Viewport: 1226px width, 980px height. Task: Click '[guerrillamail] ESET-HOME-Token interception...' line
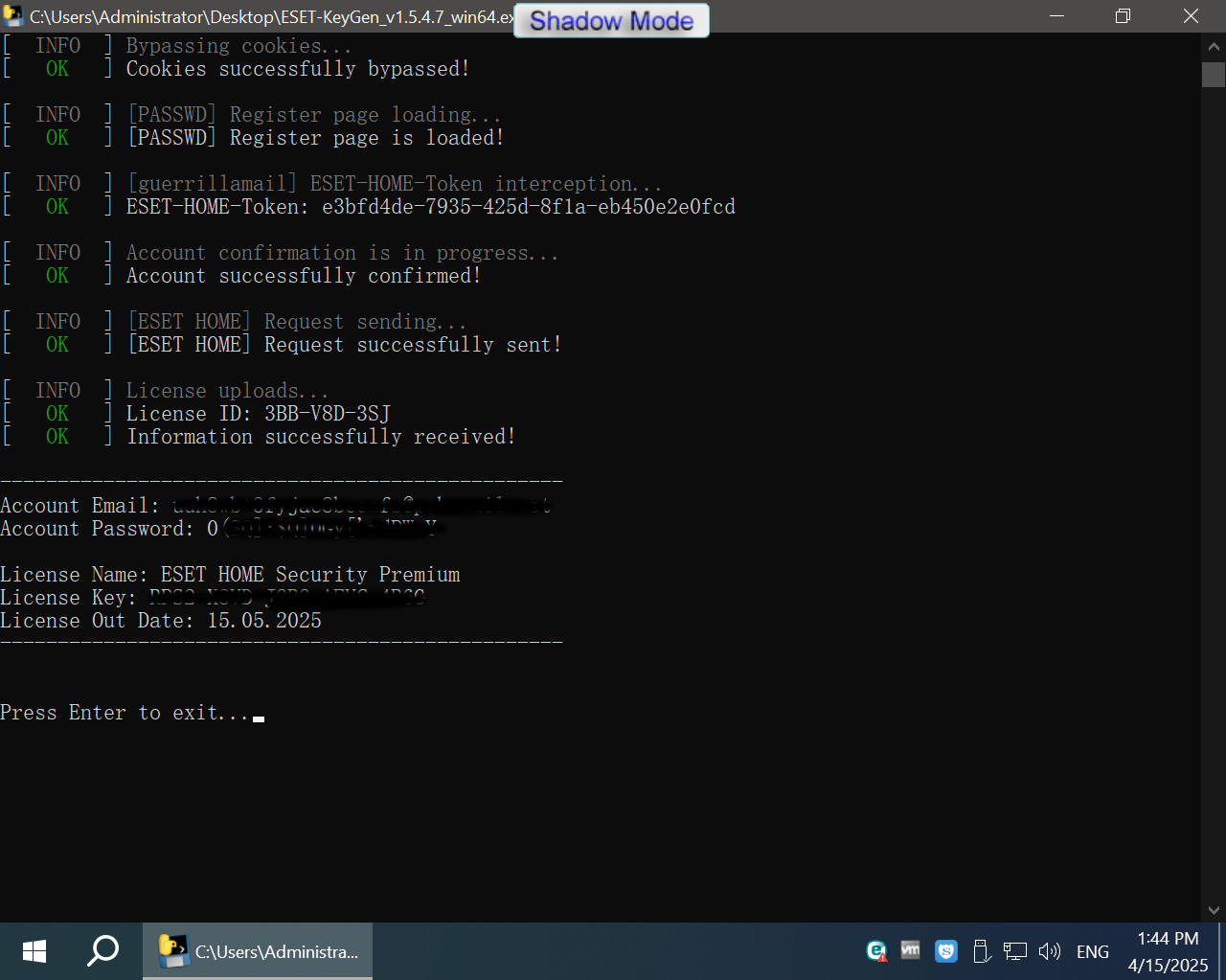tap(394, 184)
